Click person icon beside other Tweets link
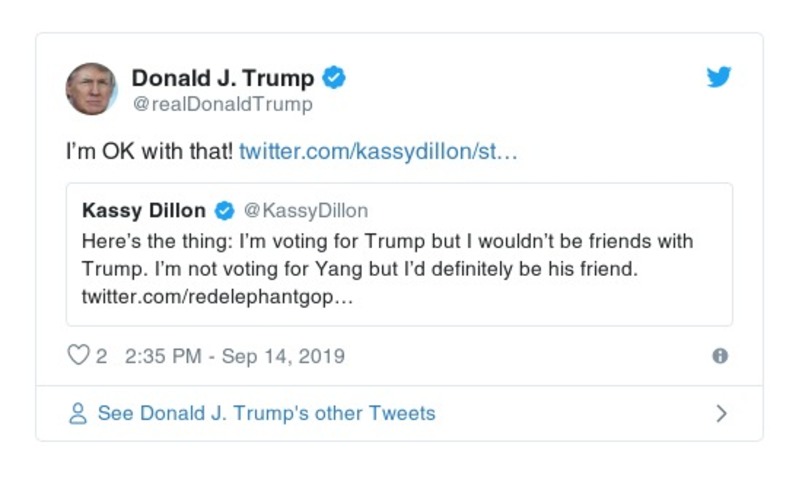The image size is (799, 490). [77, 413]
